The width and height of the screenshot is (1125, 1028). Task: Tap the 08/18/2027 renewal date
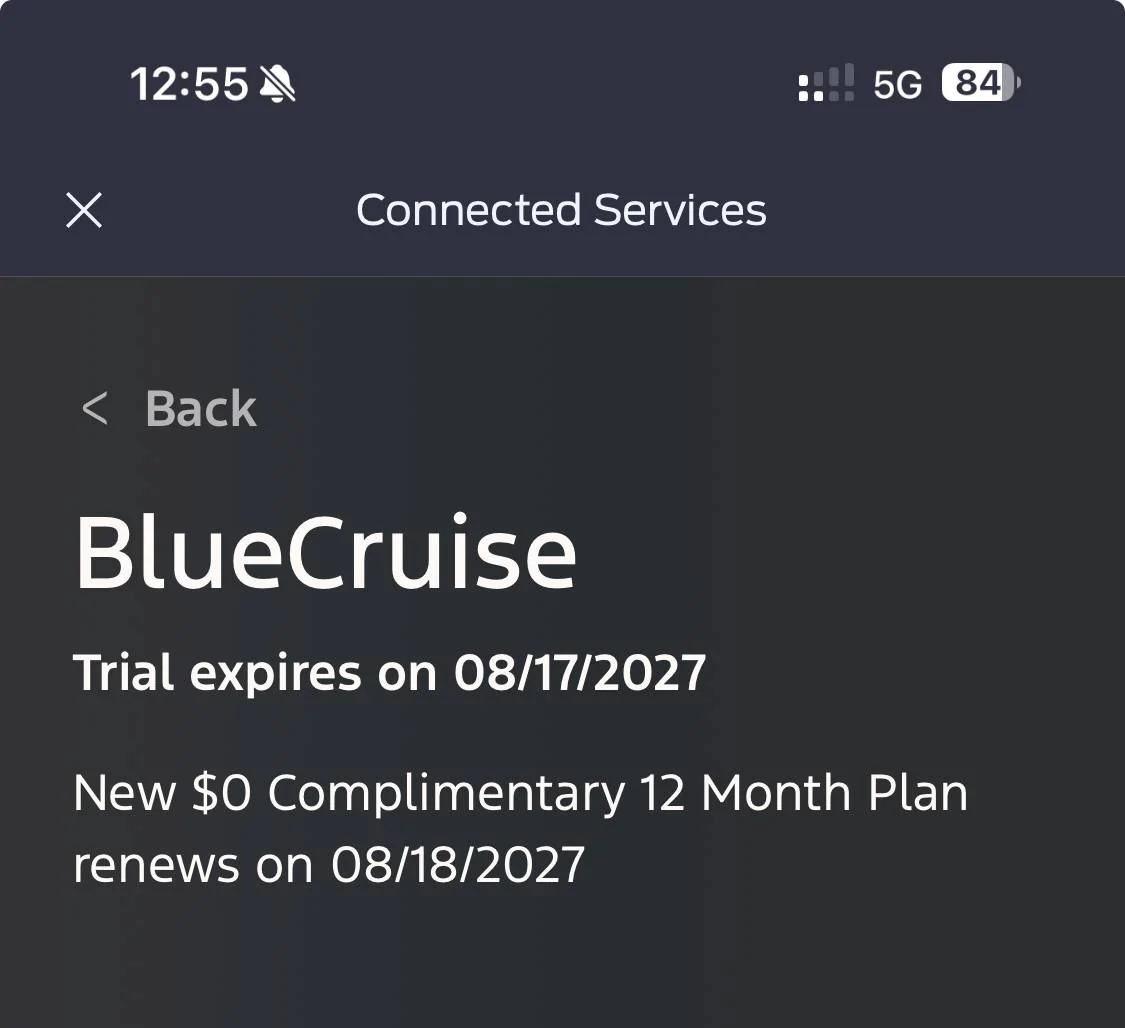458,864
